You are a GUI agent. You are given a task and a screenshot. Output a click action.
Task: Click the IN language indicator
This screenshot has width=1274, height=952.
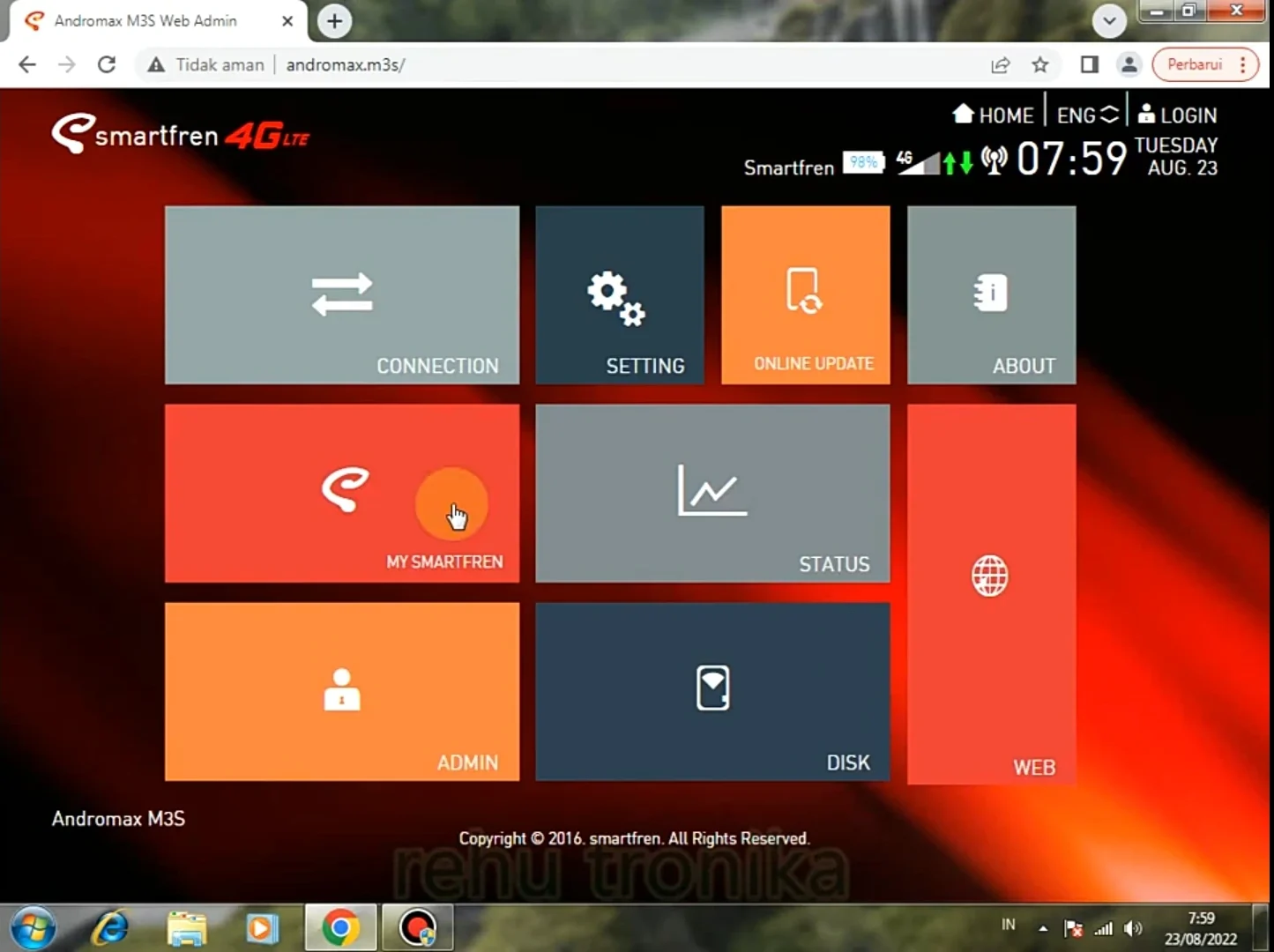click(1009, 925)
